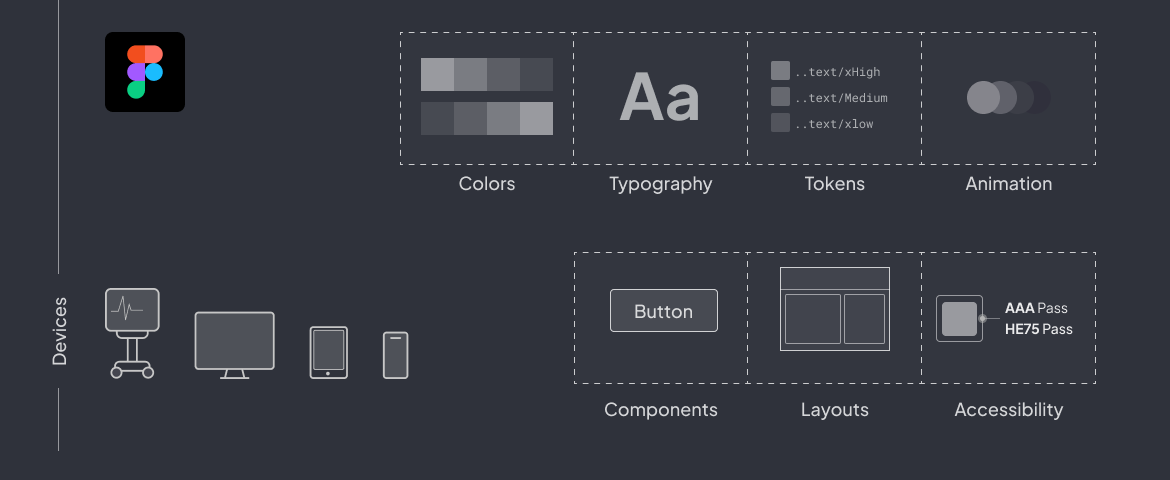Pick the lightest gray in bottom color row
The image size is (1170, 480).
coord(536,119)
